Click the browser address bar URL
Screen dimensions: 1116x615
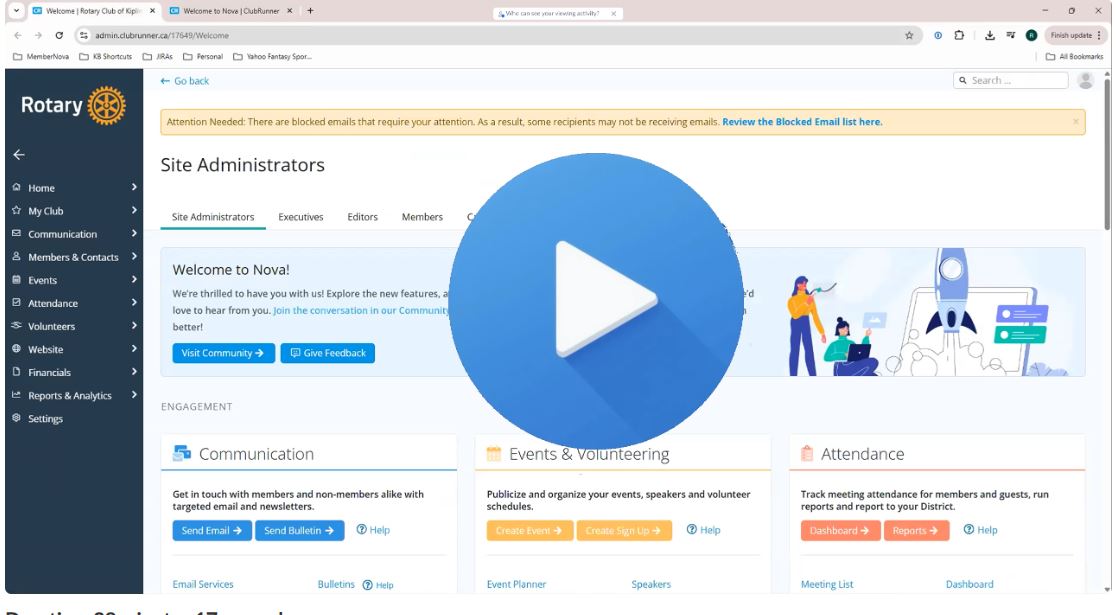162,35
